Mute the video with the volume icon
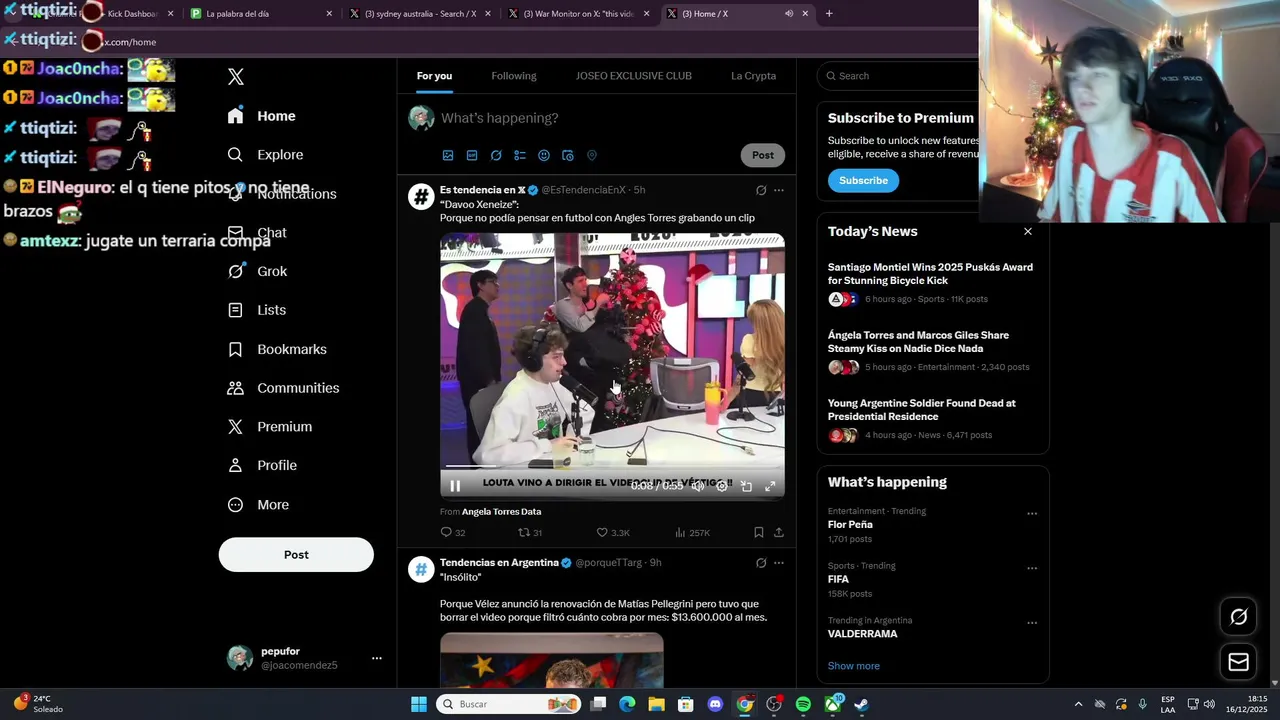 point(698,486)
